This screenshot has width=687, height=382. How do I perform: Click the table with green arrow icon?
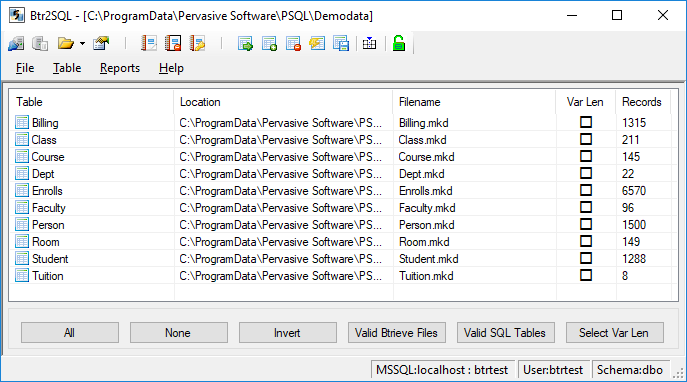pyautogui.click(x=245, y=43)
